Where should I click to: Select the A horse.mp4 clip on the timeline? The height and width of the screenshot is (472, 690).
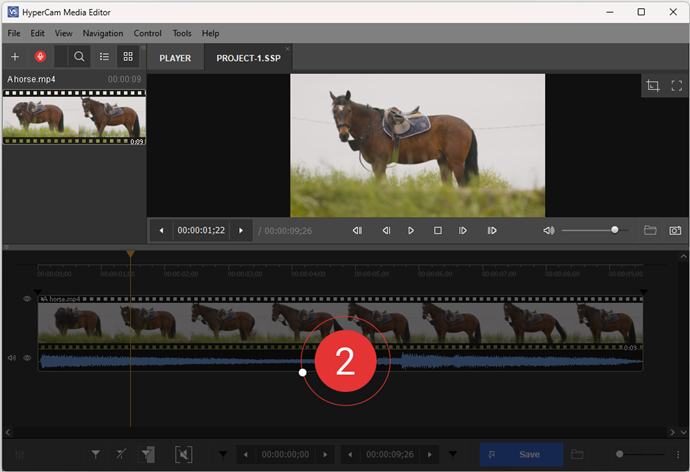coord(340,323)
